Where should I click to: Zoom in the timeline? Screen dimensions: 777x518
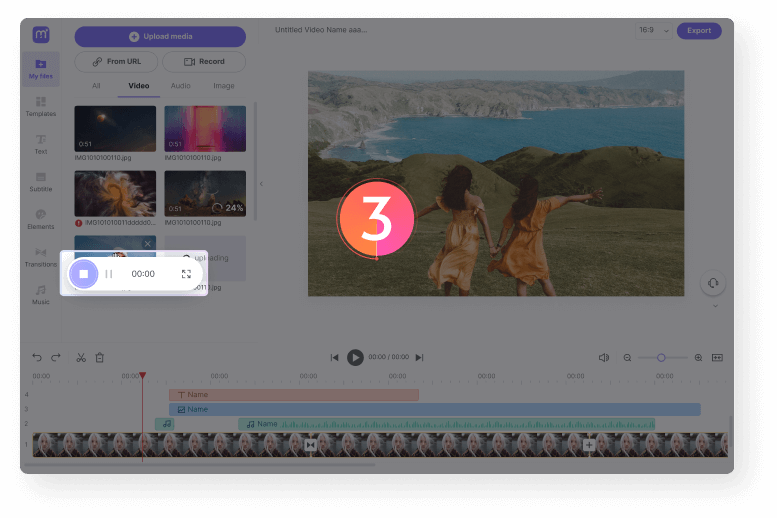[x=698, y=358]
